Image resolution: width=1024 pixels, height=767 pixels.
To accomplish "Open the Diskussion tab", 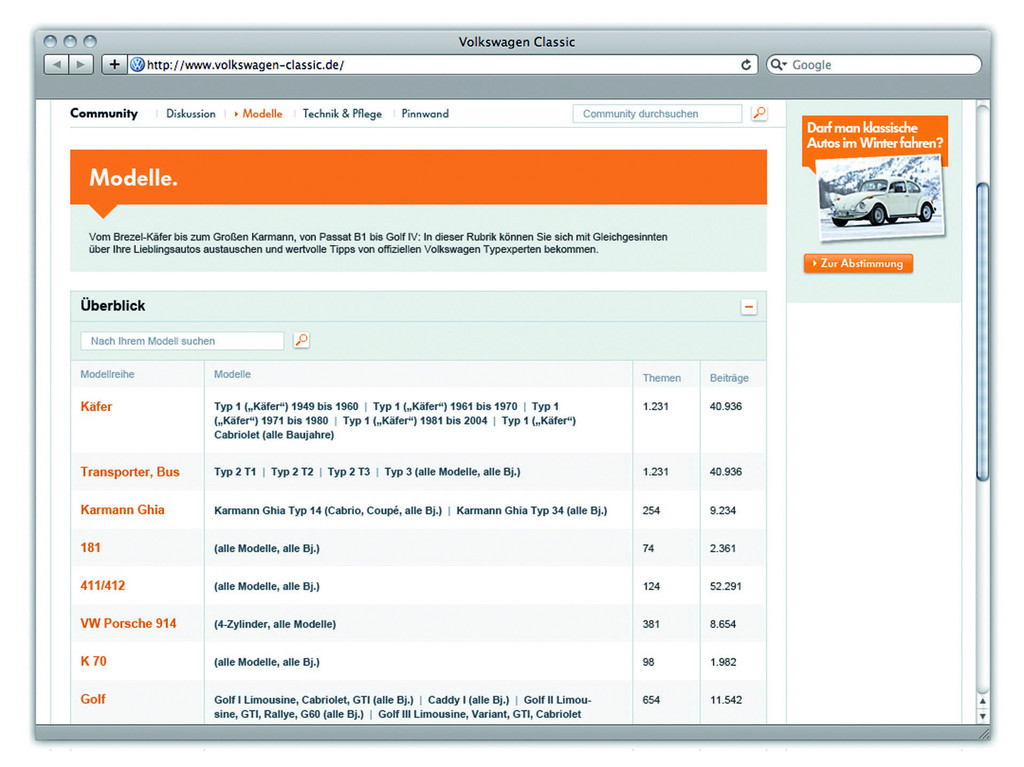I will [x=191, y=114].
